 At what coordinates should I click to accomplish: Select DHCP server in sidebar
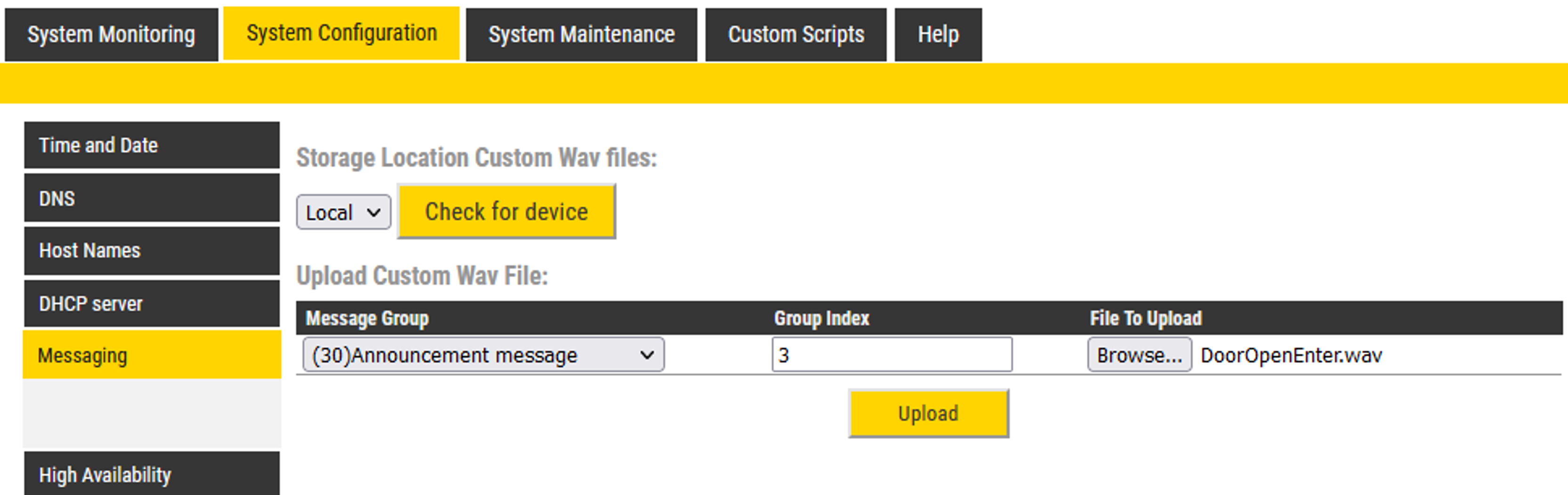[152, 303]
